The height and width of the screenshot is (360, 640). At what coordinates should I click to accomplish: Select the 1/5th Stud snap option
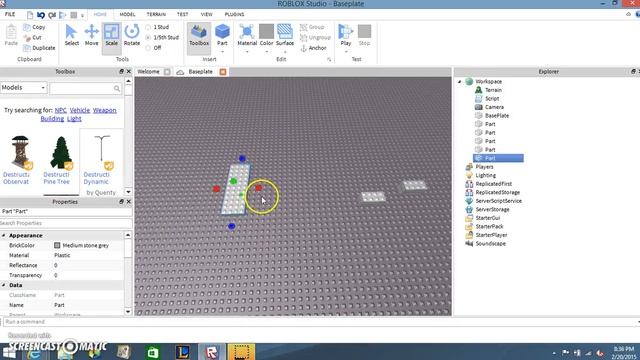point(162,37)
